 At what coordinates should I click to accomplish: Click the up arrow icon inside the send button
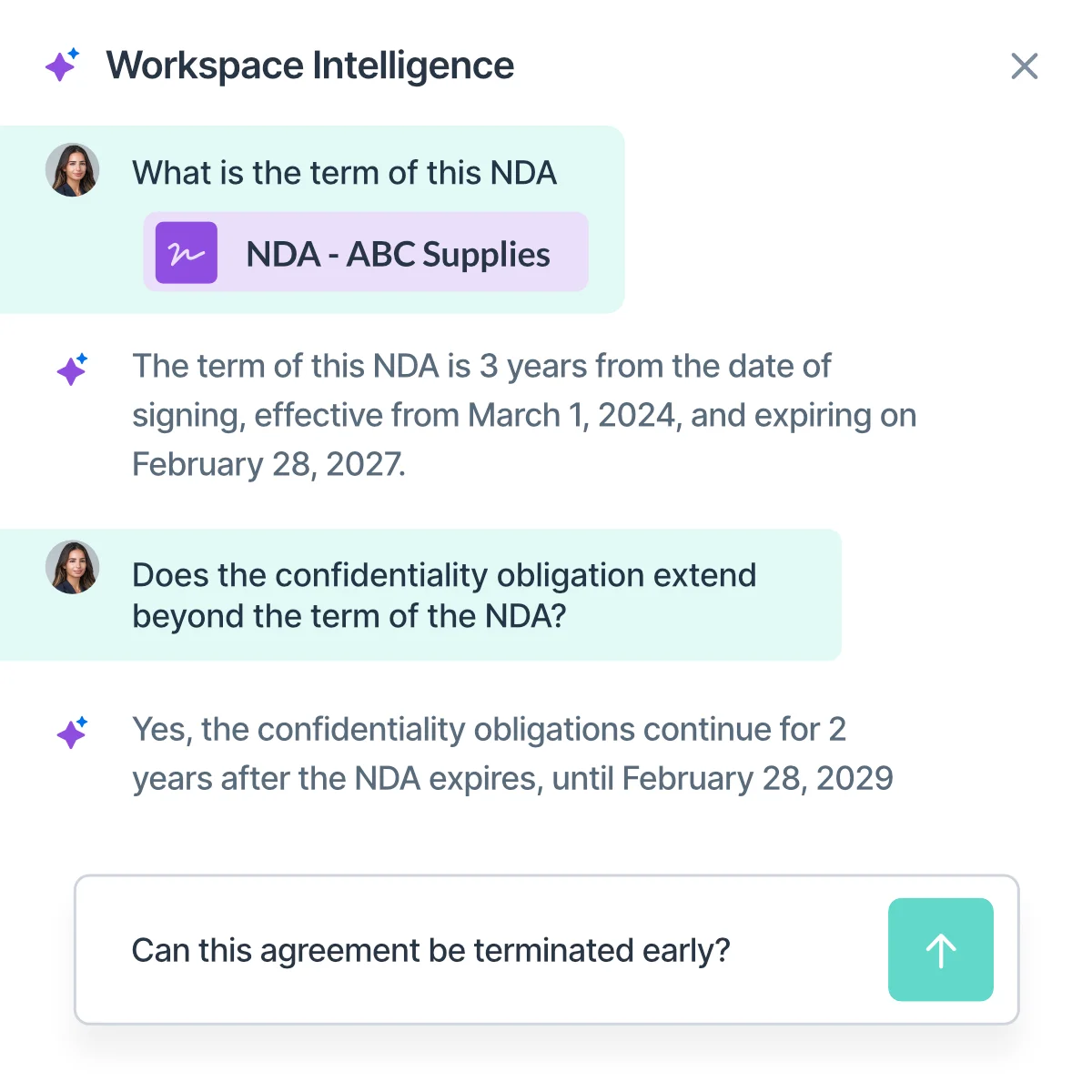pyautogui.click(x=941, y=951)
